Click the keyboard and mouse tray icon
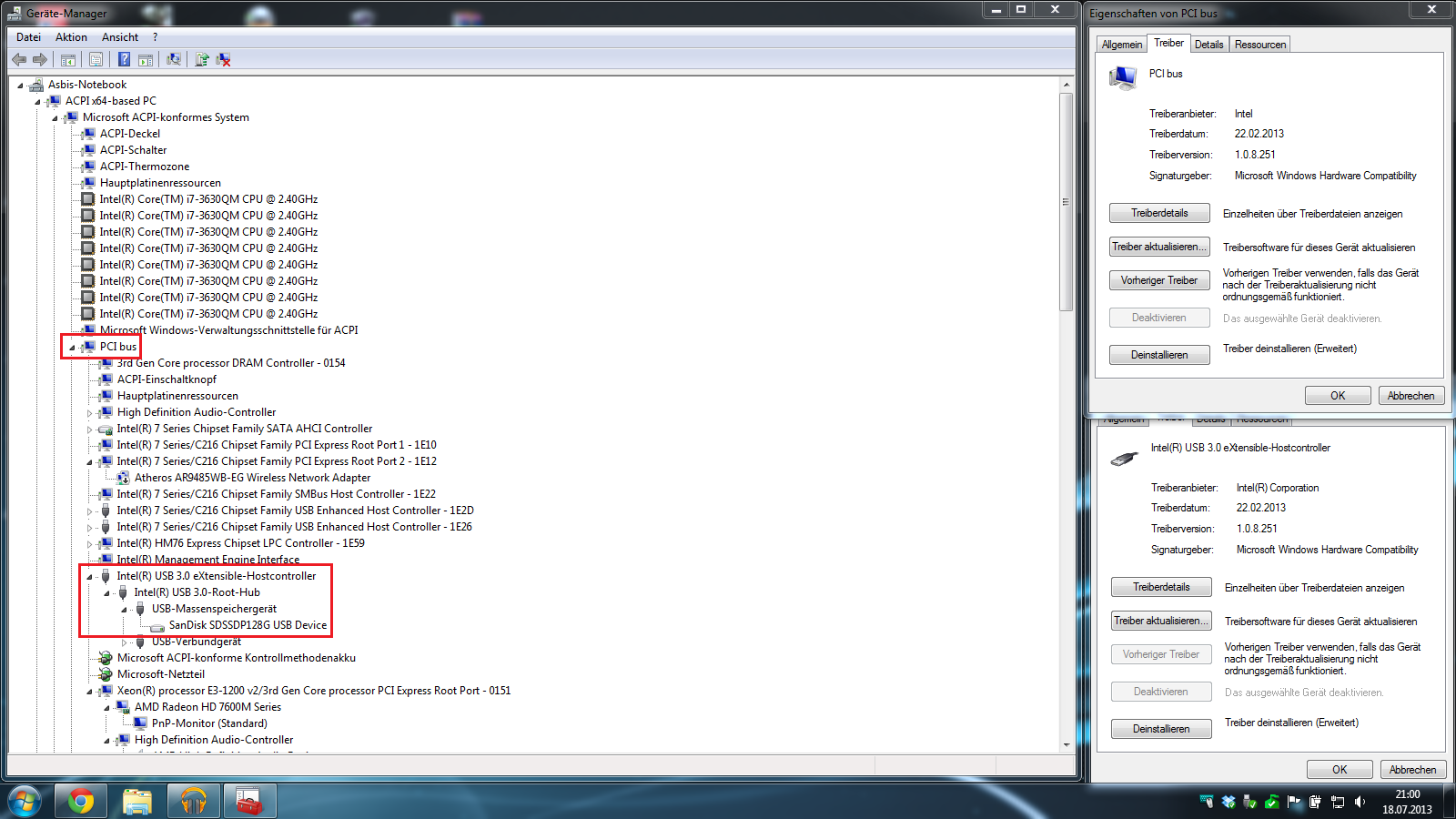The height and width of the screenshot is (819, 1456). coord(1207,802)
